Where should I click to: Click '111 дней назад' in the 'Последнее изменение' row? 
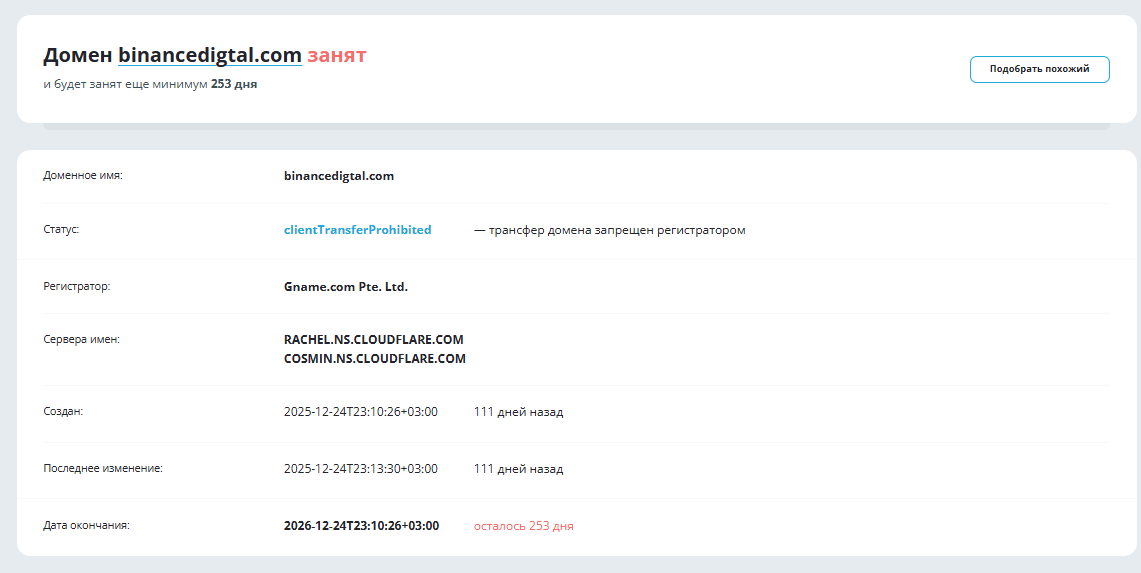(518, 469)
